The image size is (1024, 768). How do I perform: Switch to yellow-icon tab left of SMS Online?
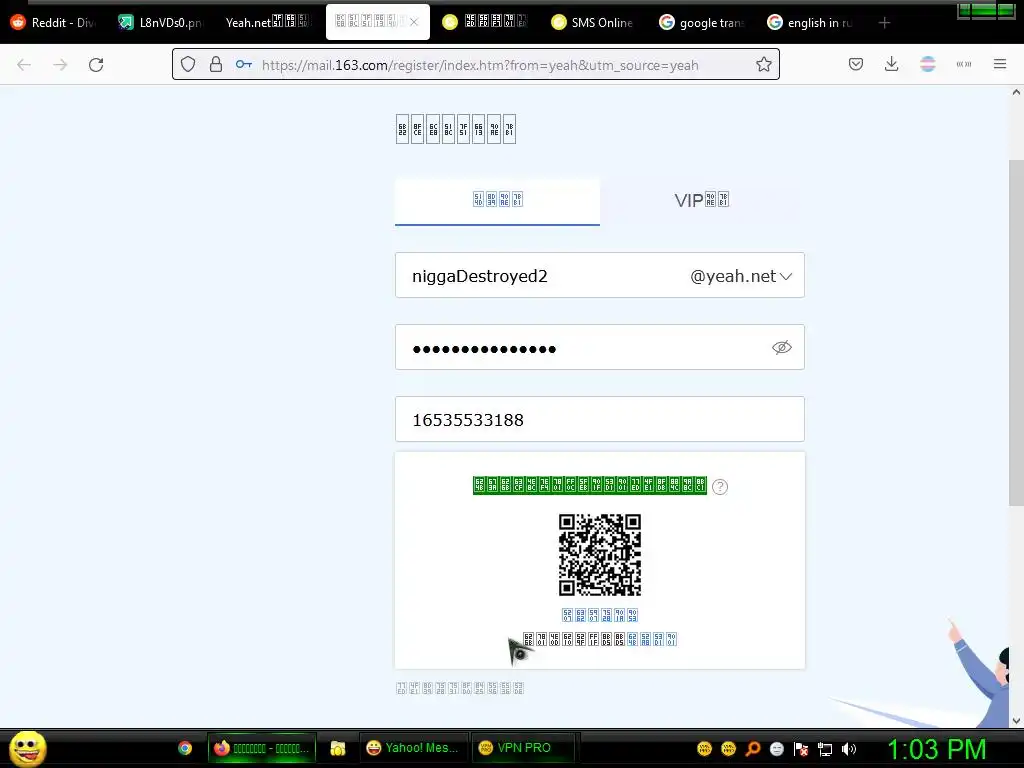pos(484,22)
